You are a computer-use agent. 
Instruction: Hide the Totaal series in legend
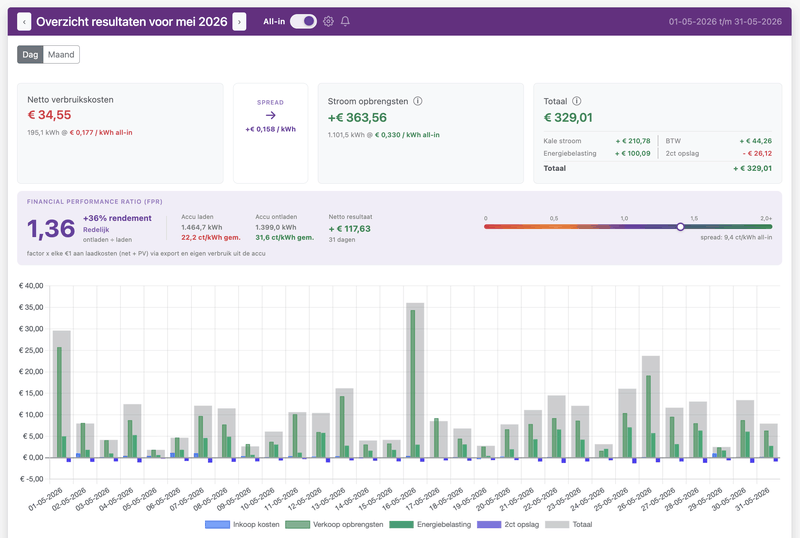[x=569, y=524]
